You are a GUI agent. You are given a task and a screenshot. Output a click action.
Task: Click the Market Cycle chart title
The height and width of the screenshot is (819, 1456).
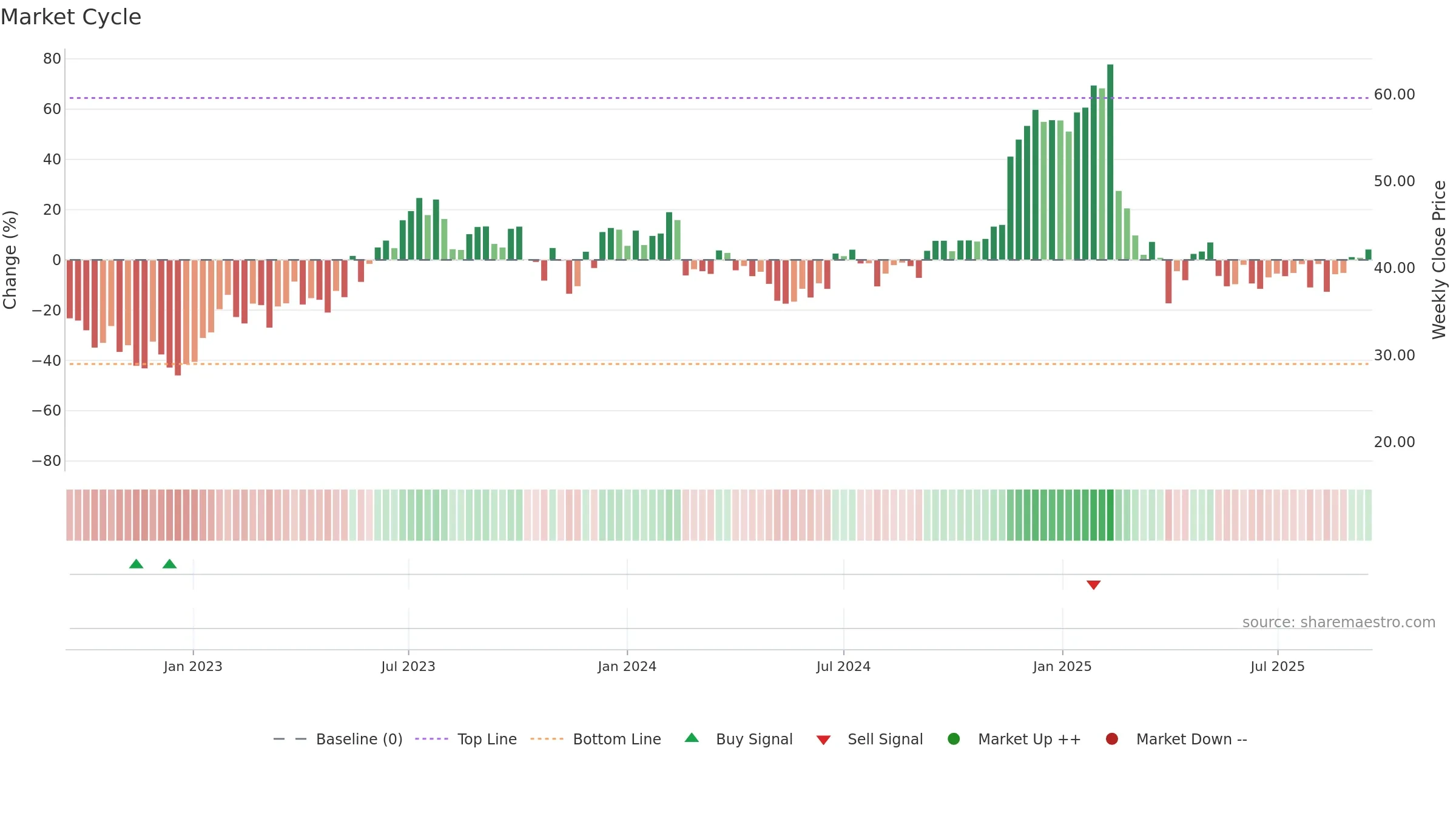71,17
